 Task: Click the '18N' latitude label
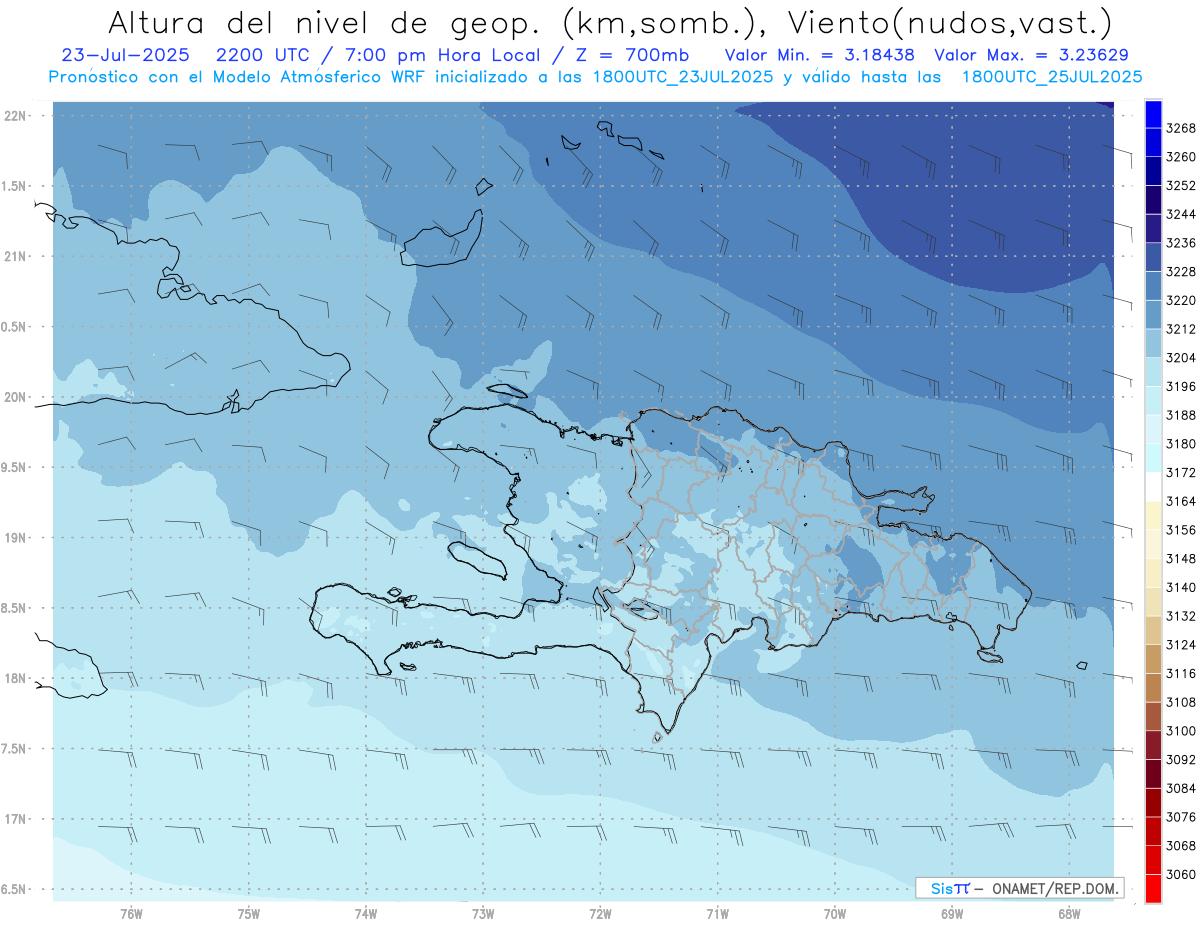(x=15, y=678)
